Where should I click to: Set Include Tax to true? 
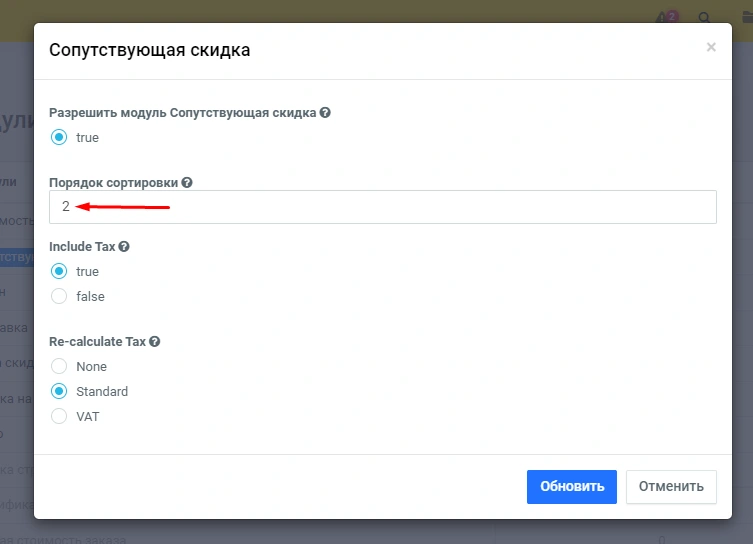coord(59,271)
